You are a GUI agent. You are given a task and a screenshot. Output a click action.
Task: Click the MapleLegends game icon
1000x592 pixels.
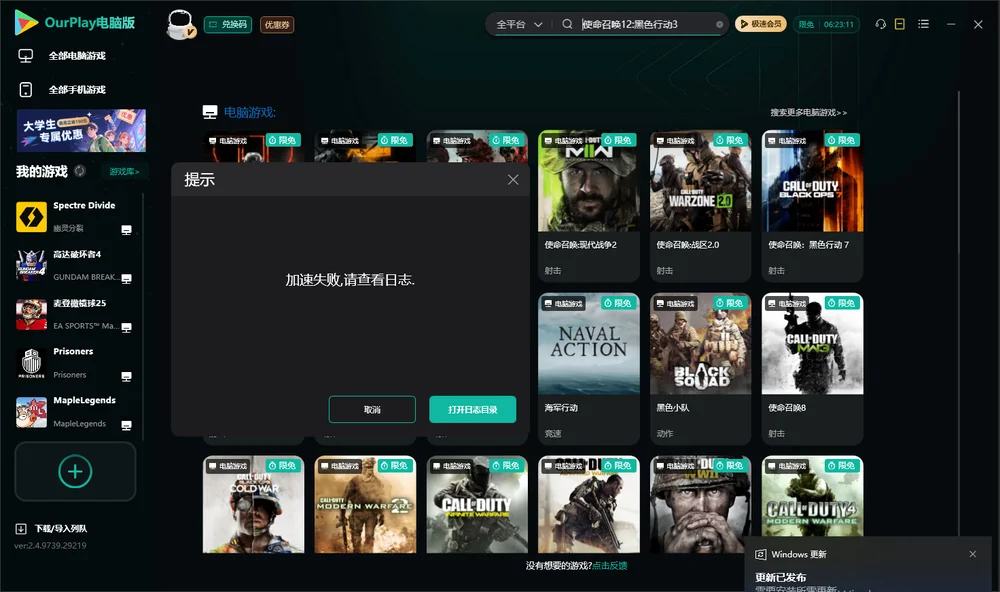pos(31,412)
